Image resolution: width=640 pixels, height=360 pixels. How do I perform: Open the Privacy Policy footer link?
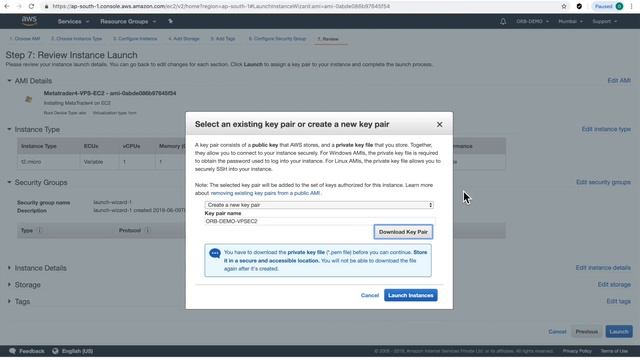click(577, 351)
